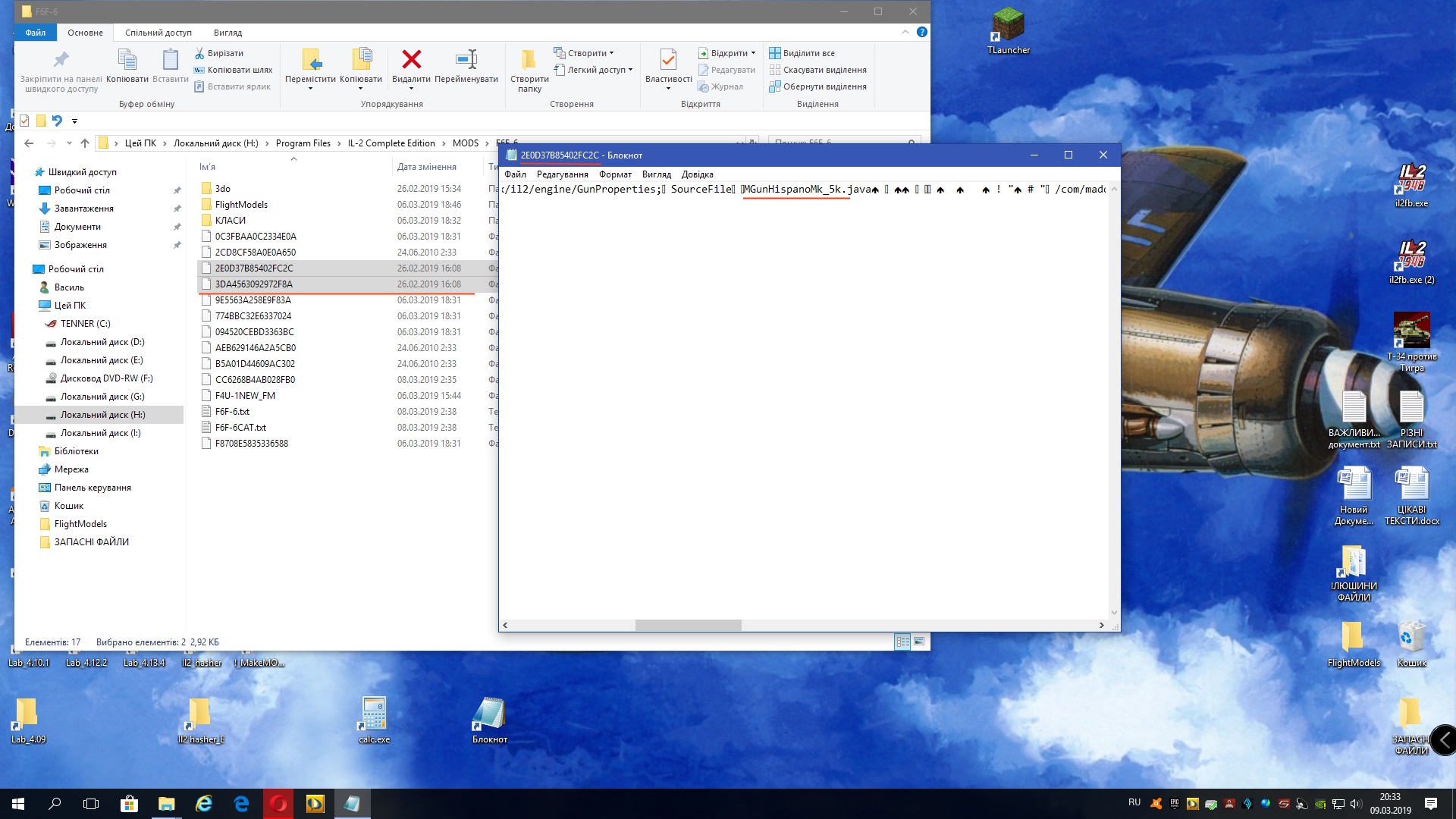Click the Pin to Quick access icon
Viewport: 1456px width, 819px height.
click(61, 60)
